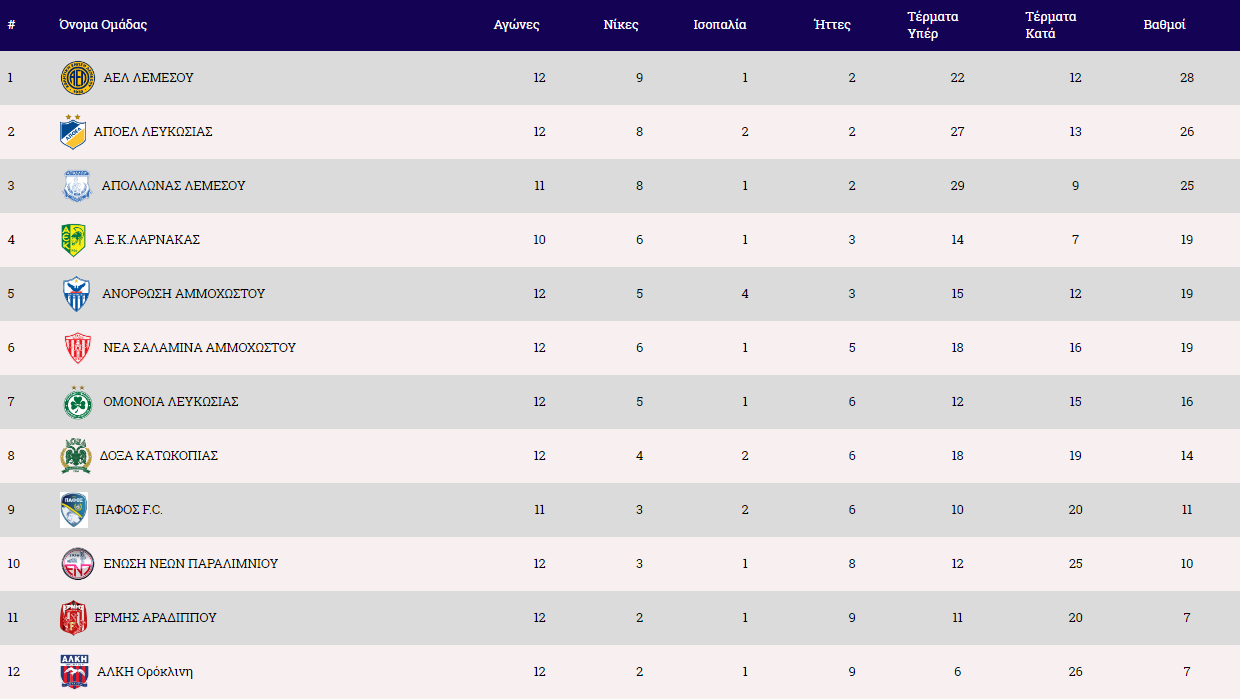This screenshot has width=1241, height=700.
Task: Click ΑΕΛ ΛΕΜΕΣΟΥ goals-for value 22
Action: click(957, 78)
